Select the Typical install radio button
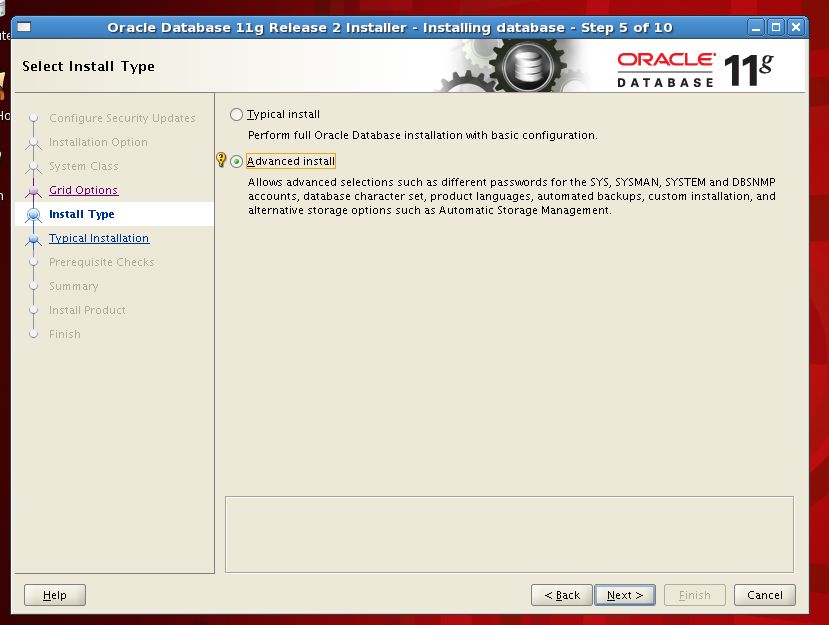This screenshot has height=625, width=829. point(237,115)
